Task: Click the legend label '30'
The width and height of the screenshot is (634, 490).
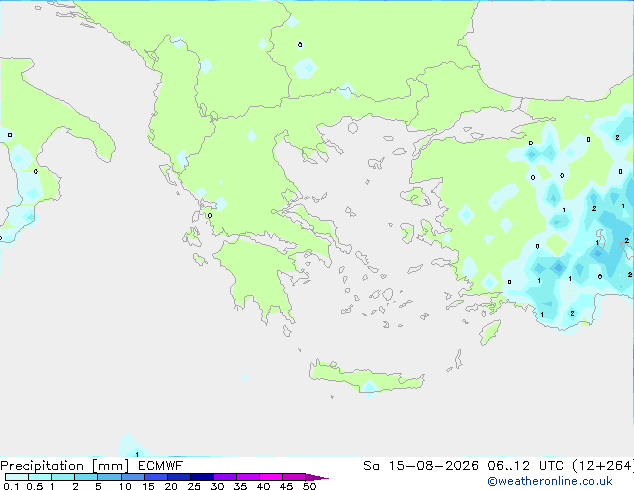Action: 217,486
